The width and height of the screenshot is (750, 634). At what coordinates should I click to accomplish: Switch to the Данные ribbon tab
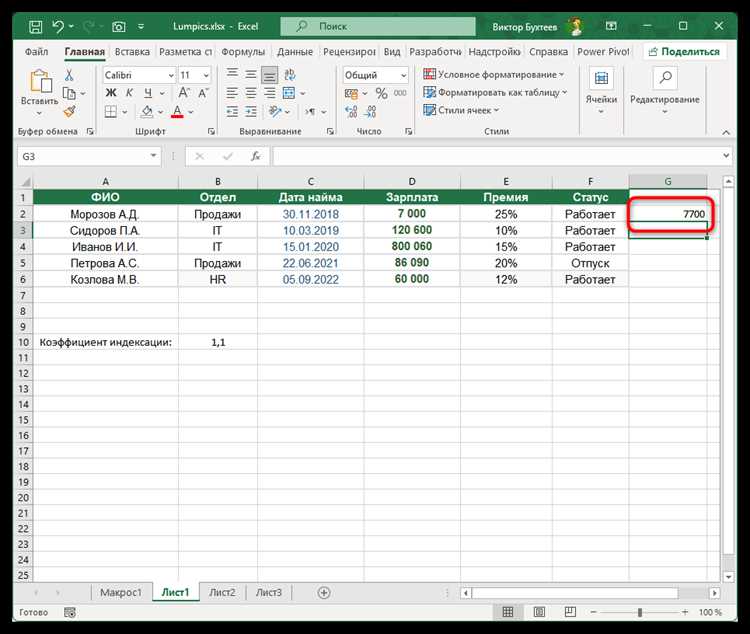click(x=295, y=52)
